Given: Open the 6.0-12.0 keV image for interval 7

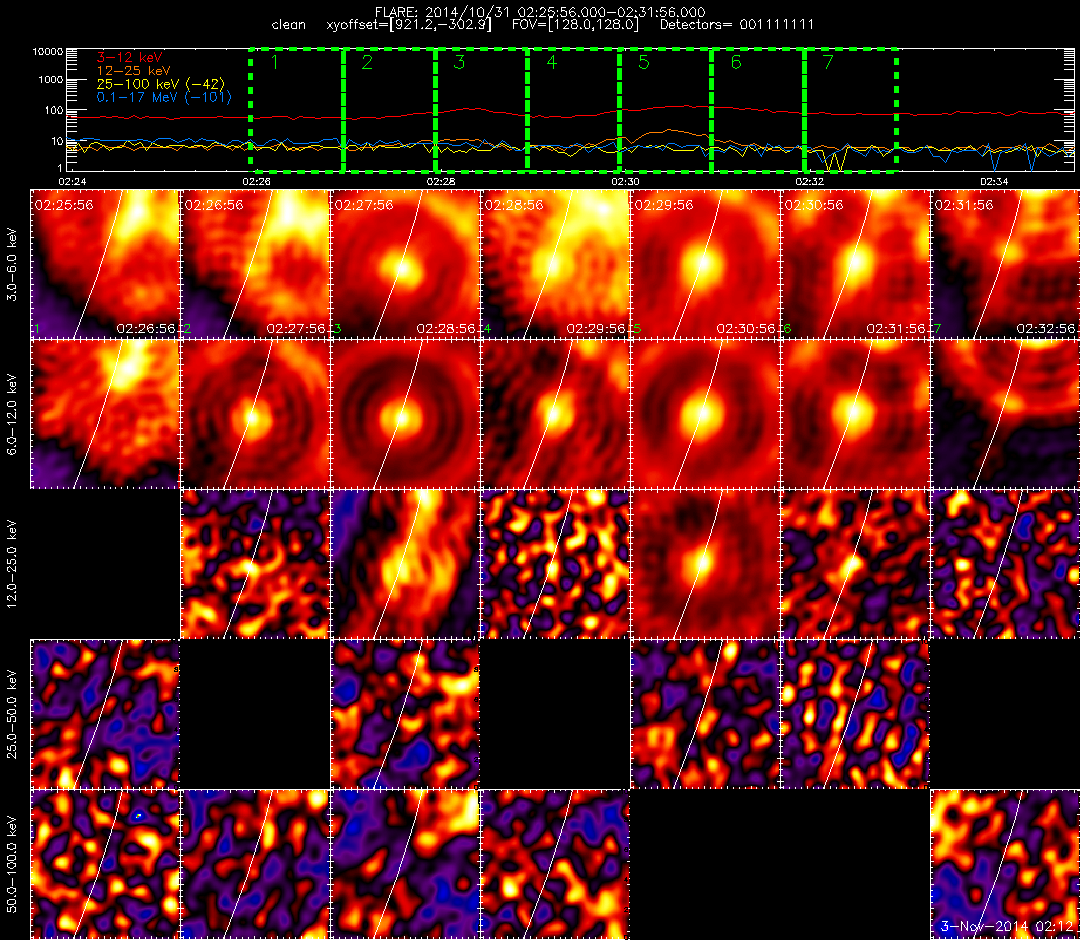Looking at the screenshot, I should pos(1006,415).
